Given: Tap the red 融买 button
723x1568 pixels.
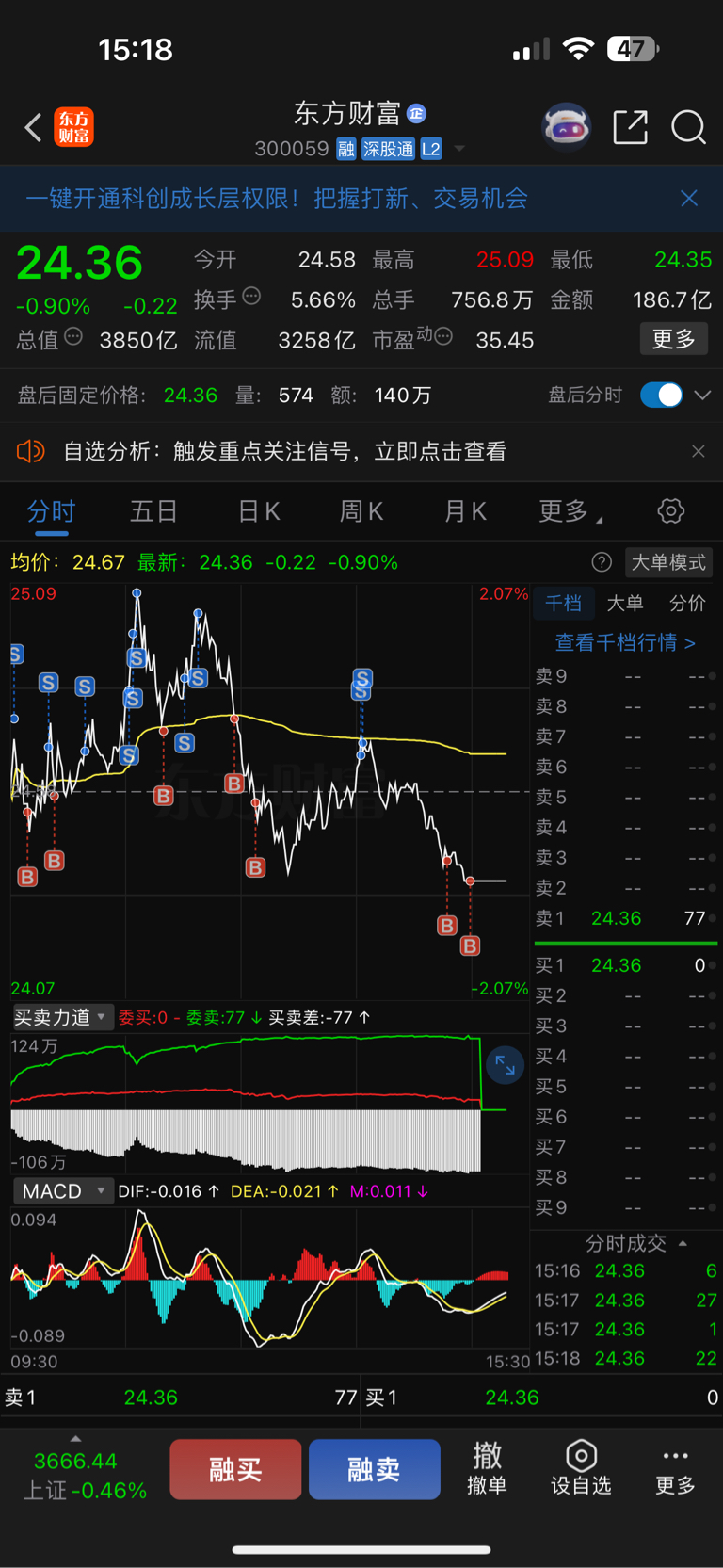Looking at the screenshot, I should coord(235,1469).
